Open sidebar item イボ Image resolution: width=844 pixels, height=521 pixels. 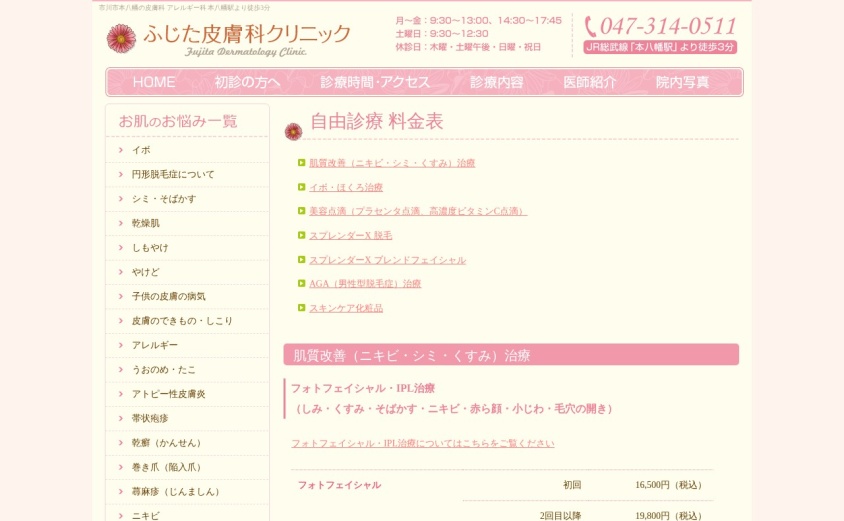pyautogui.click(x=141, y=150)
